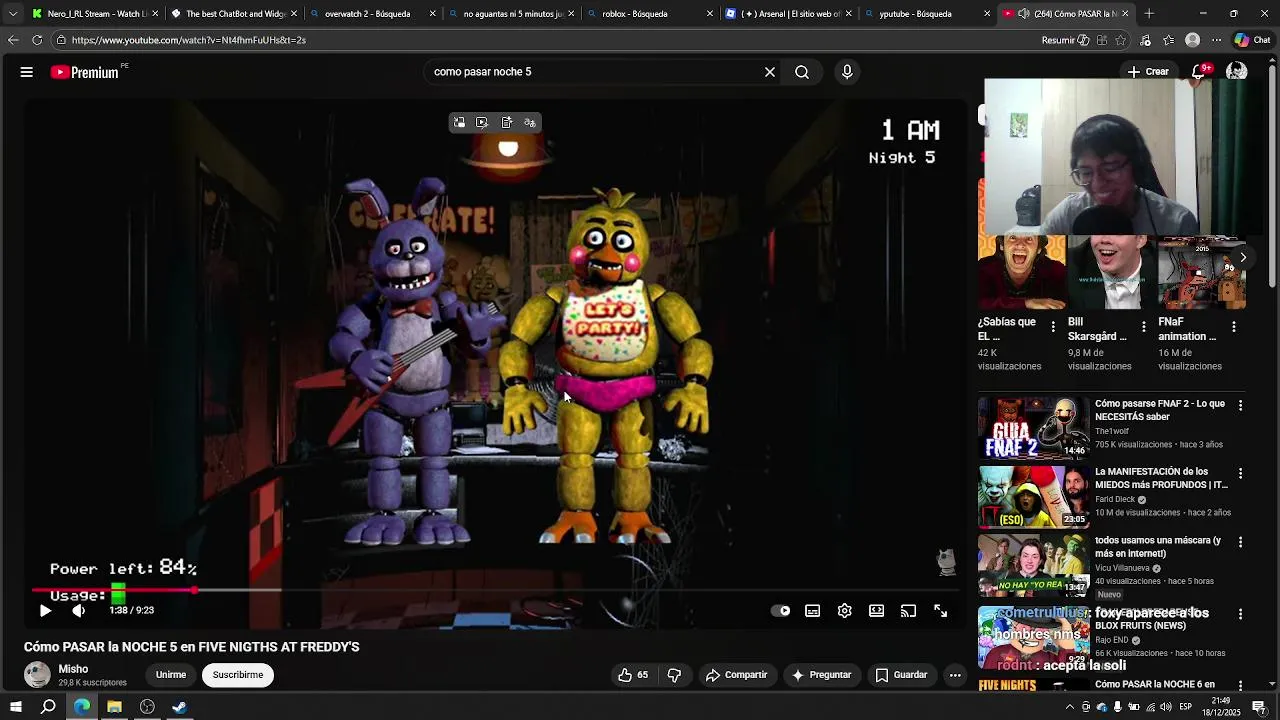
Task: Open a new browser tab
Action: click(x=1149, y=14)
